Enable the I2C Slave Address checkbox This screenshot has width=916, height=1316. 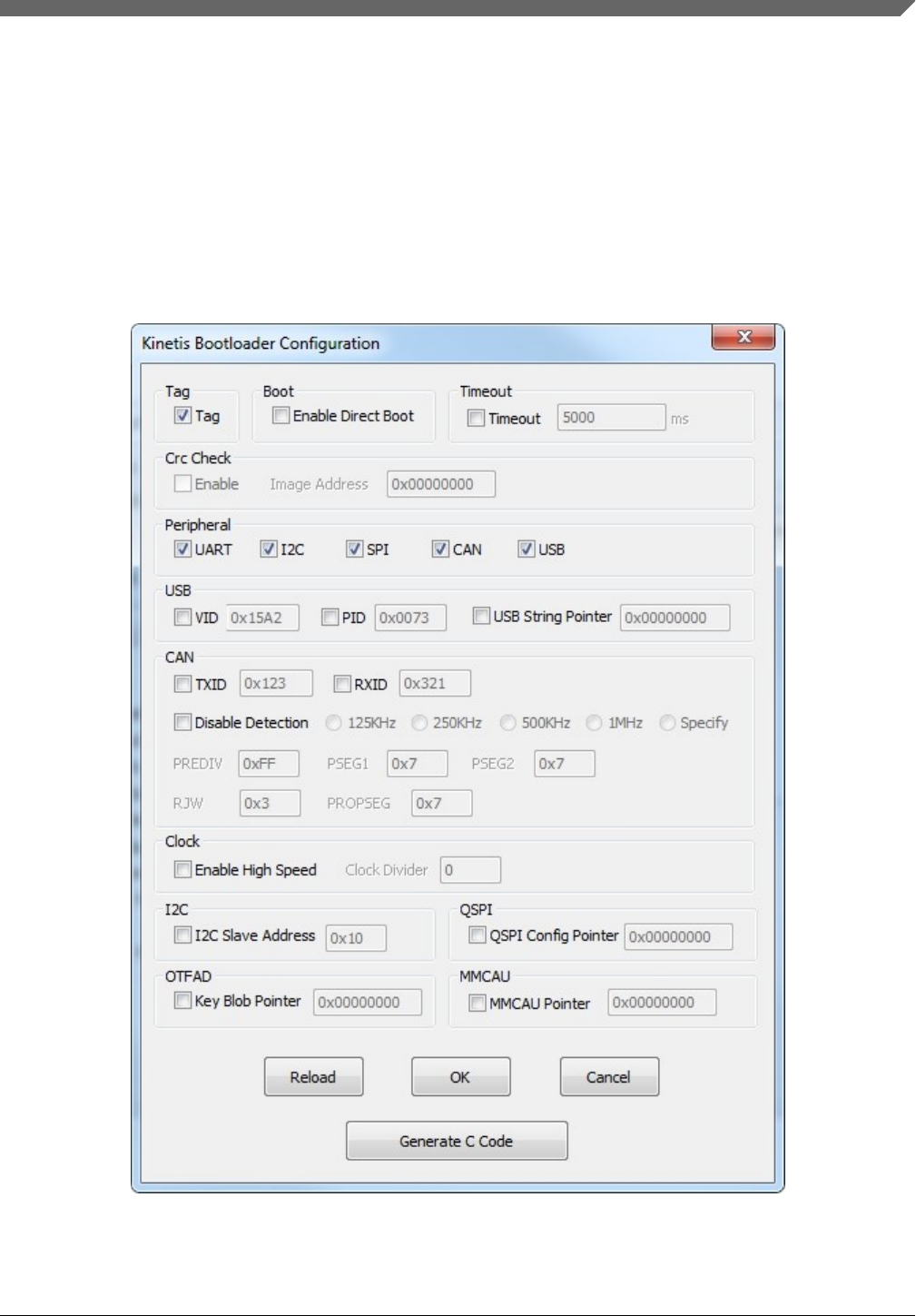tap(182, 935)
